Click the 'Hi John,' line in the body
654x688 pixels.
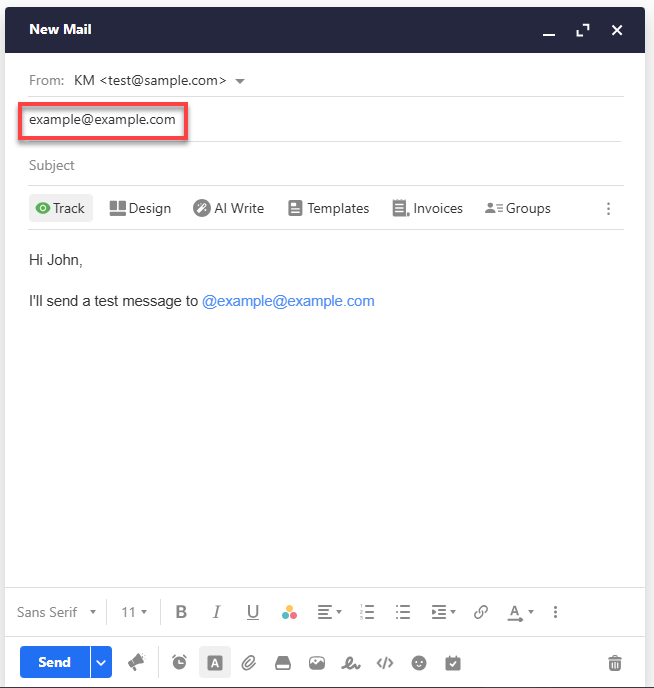pyautogui.click(x=56, y=260)
